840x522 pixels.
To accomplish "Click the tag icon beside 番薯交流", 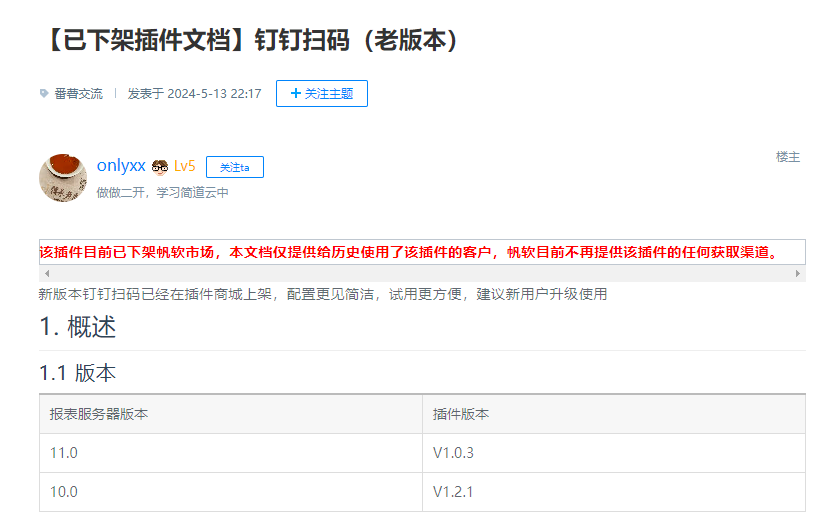I will pyautogui.click(x=44, y=93).
